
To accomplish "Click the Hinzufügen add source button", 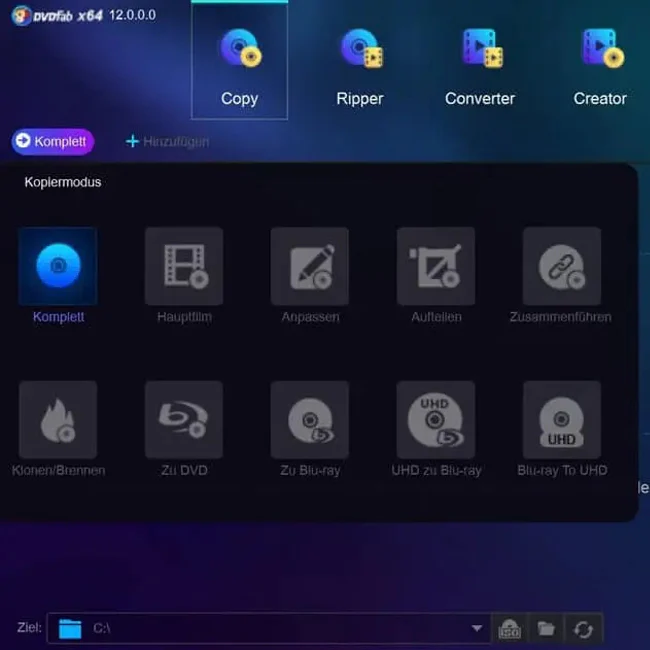I will 167,142.
